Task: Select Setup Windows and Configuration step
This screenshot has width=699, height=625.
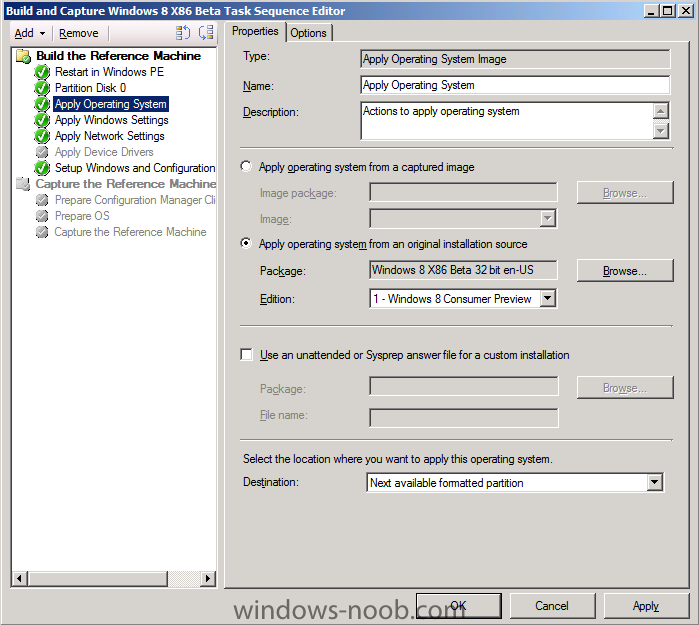Action: (x=135, y=168)
